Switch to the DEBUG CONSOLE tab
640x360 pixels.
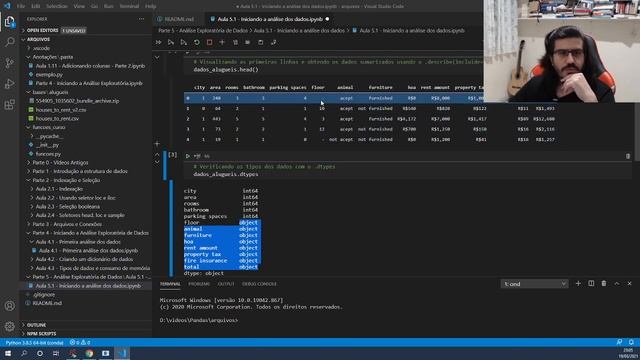tap(259, 284)
